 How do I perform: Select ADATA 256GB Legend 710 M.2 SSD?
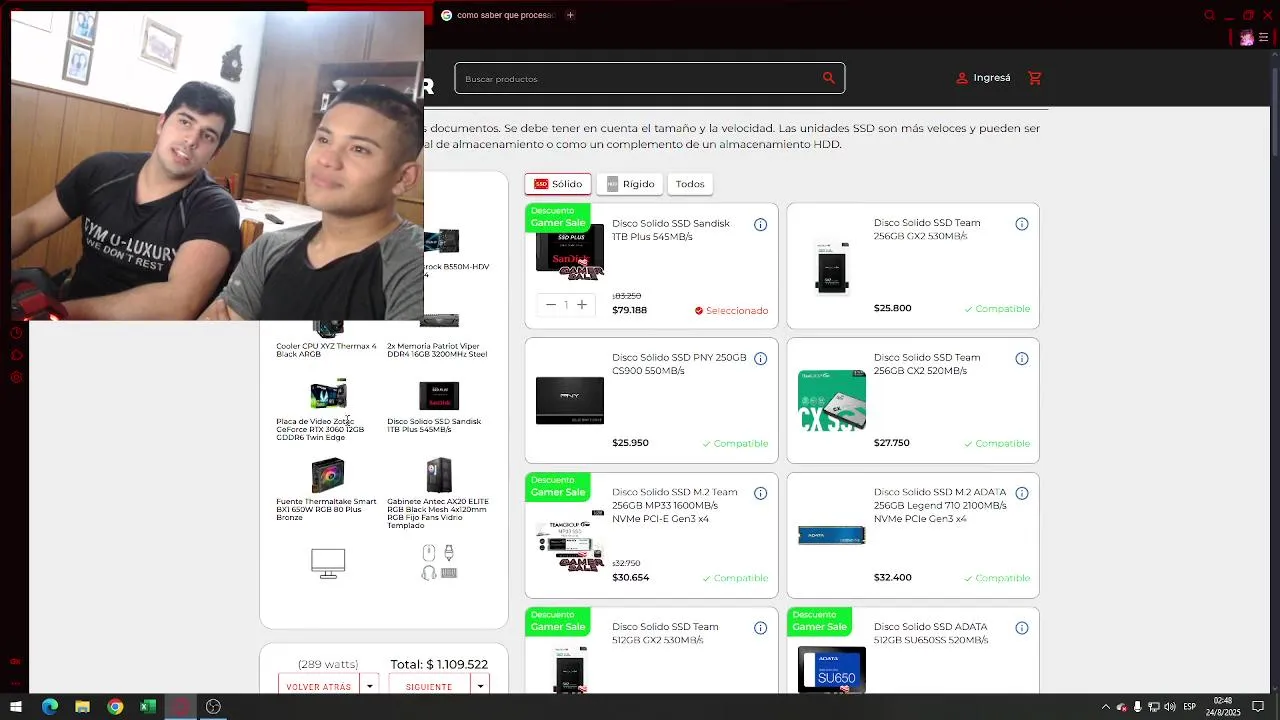click(913, 535)
